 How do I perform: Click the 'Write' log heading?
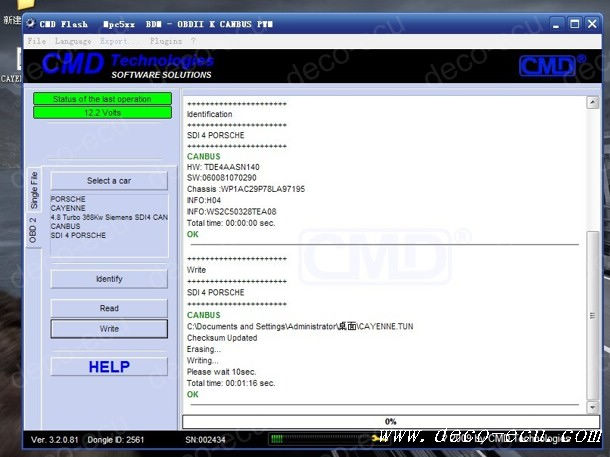point(196,270)
